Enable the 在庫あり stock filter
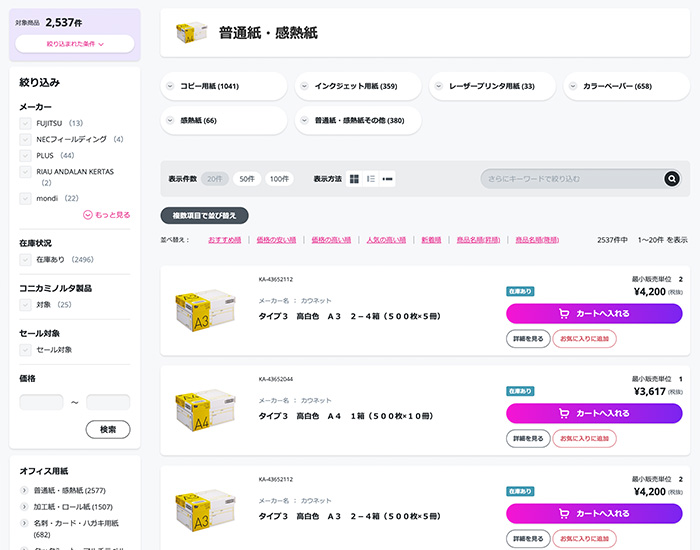This screenshot has height=550, width=700. click(25, 259)
